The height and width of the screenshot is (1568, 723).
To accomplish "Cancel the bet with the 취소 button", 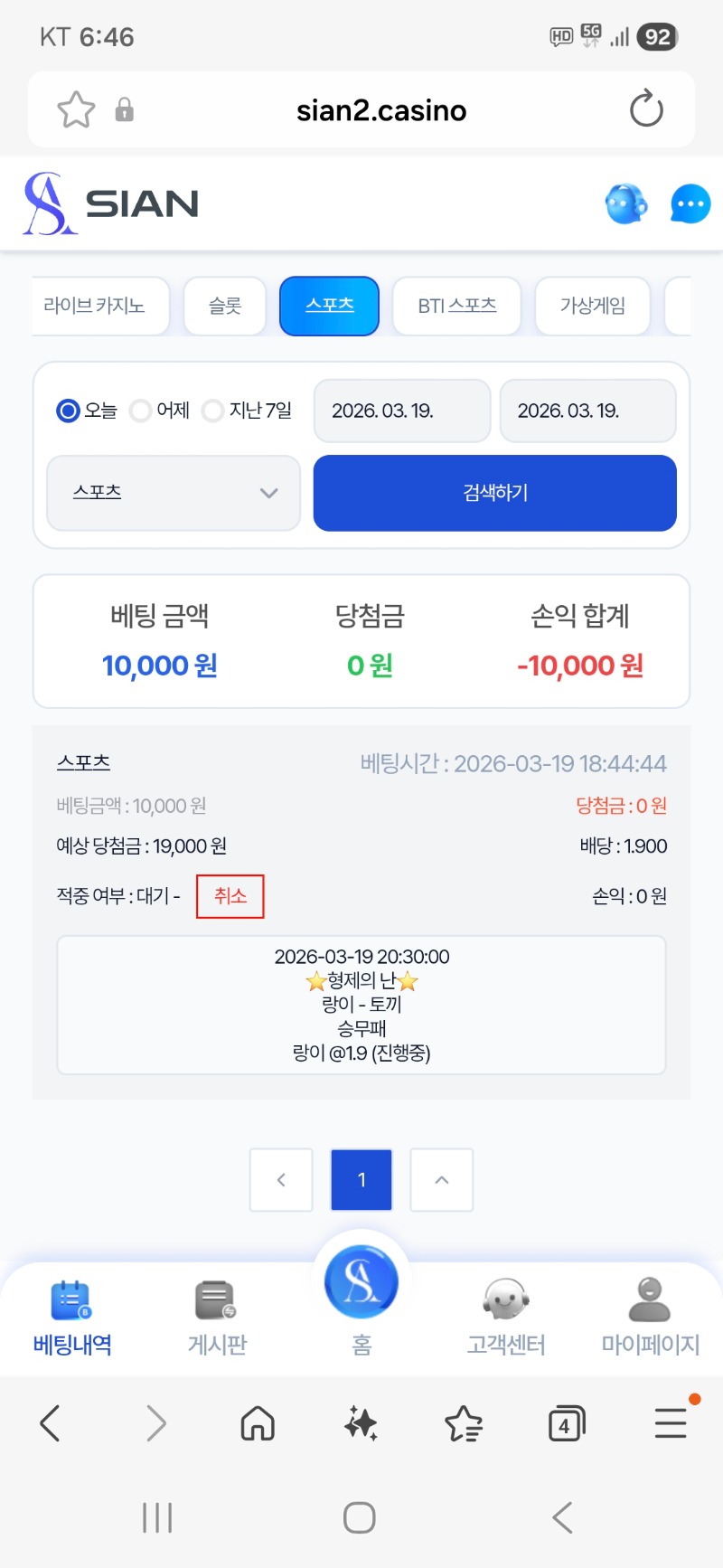I will (230, 896).
